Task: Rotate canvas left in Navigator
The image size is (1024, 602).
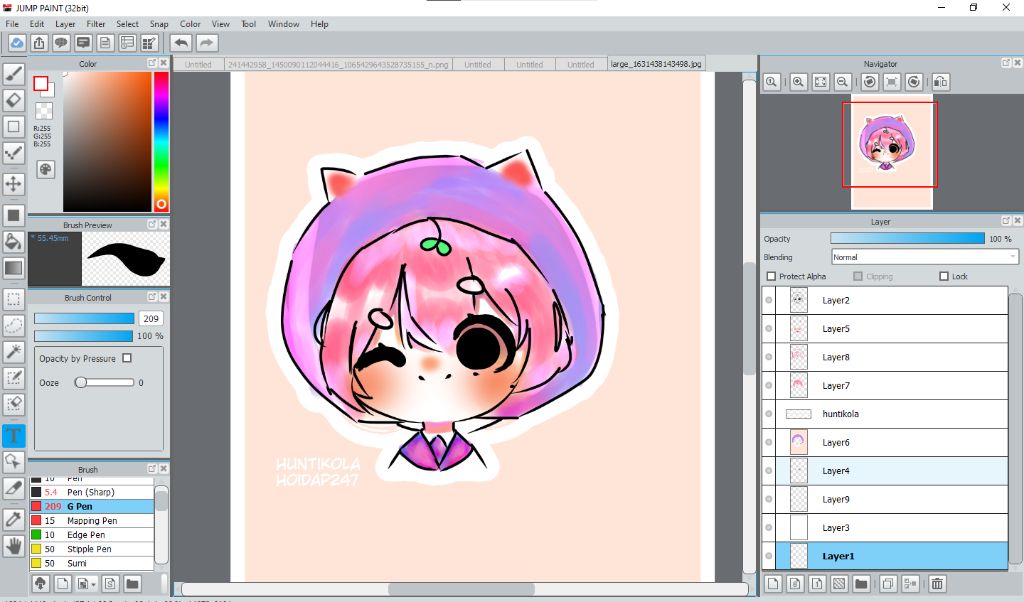Action: 869,82
